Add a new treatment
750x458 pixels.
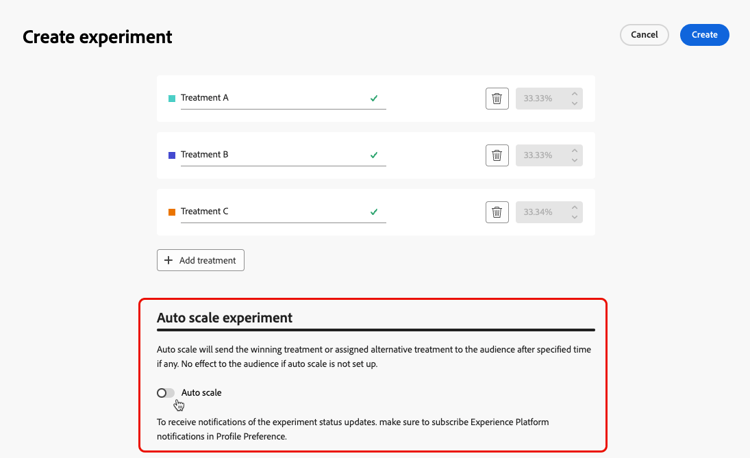pyautogui.click(x=200, y=260)
